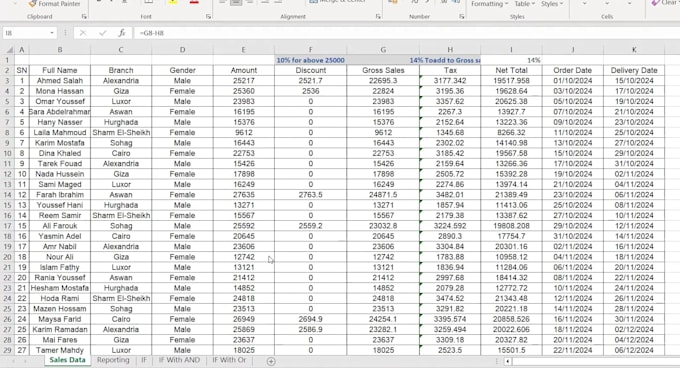Select column H header
Viewport: 680px width, 368px height.
pyautogui.click(x=450, y=50)
